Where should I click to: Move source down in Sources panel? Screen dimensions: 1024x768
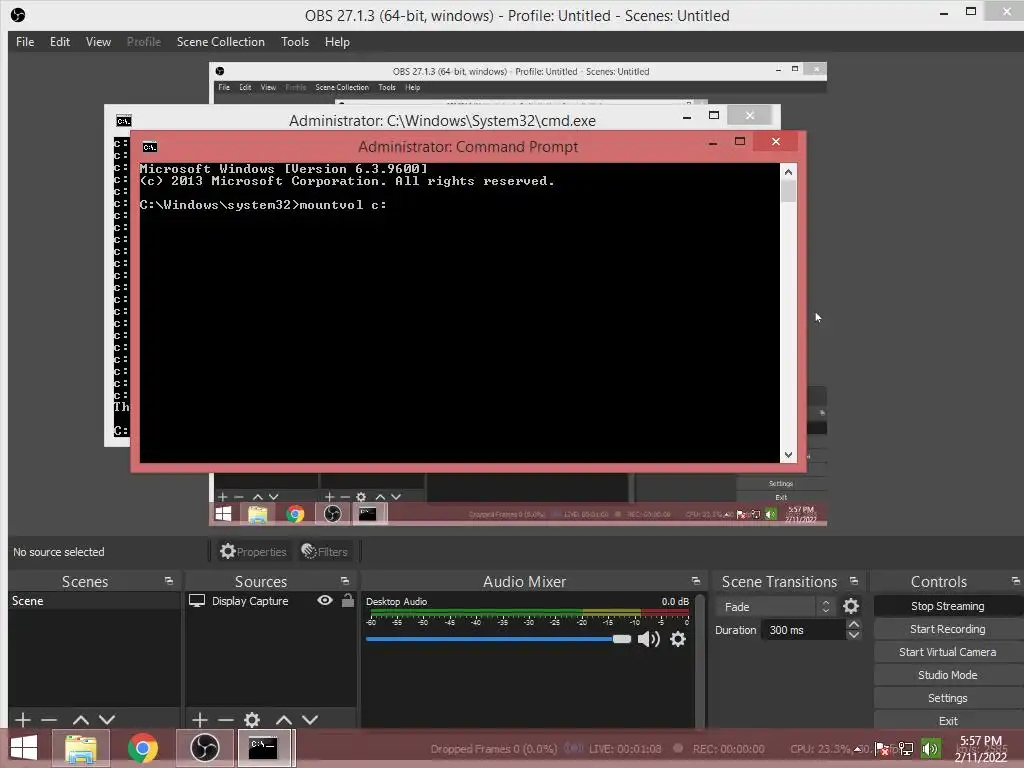310,720
